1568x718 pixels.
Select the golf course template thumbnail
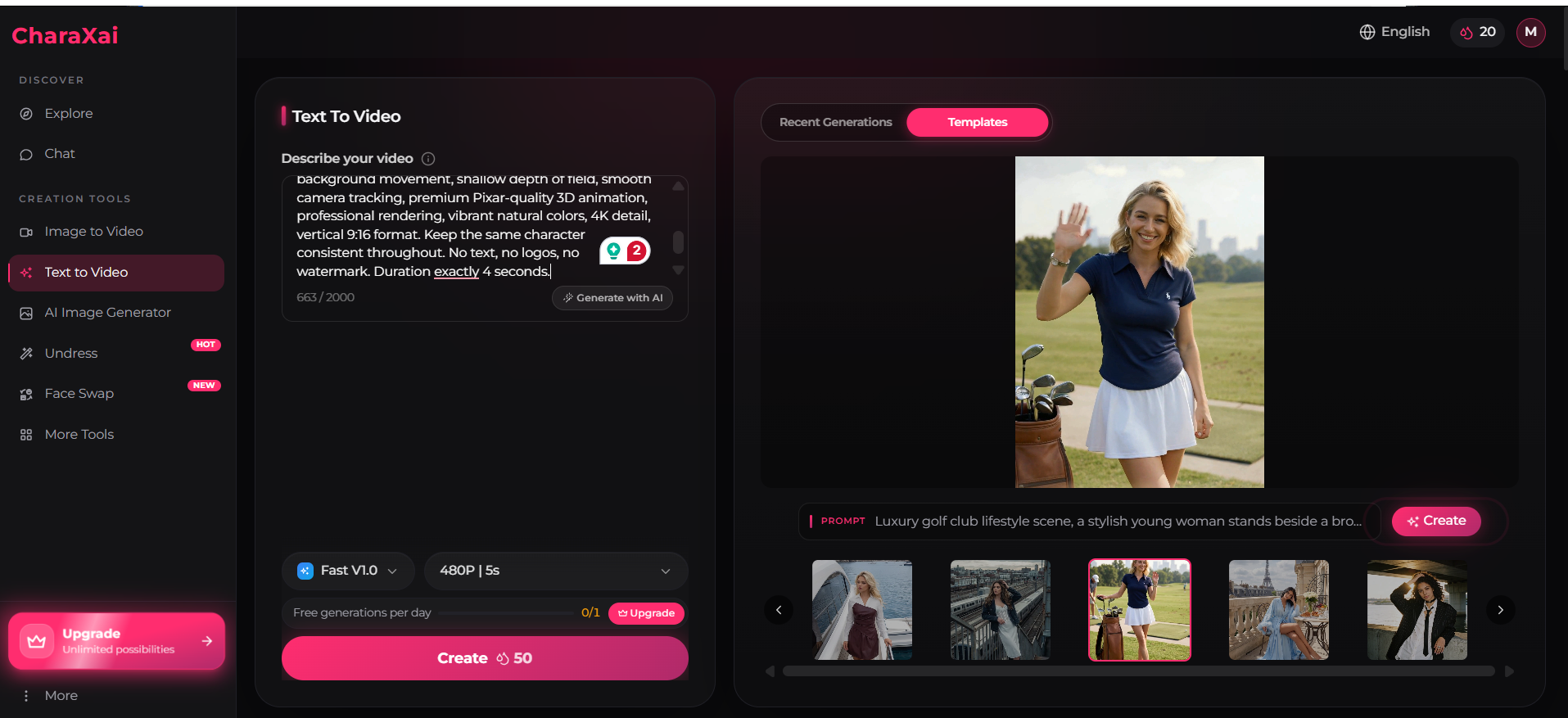[x=1140, y=610]
